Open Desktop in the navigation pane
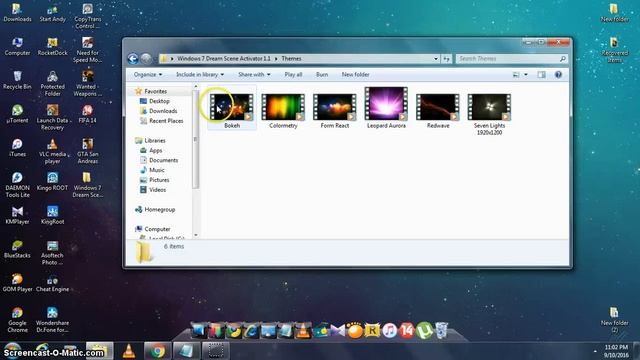This screenshot has height=360, width=640. [x=159, y=101]
